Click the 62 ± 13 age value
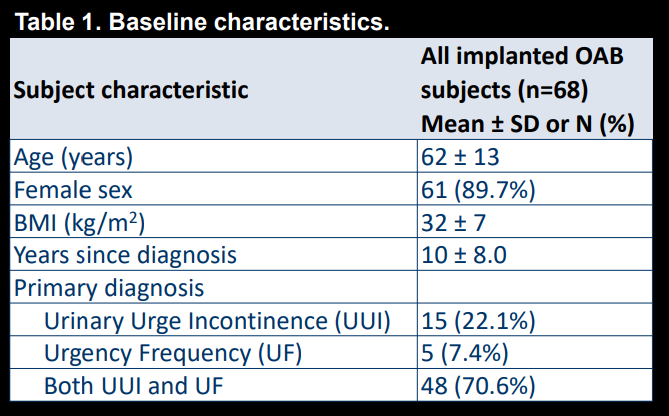This screenshot has height=416, width=669. [x=460, y=157]
